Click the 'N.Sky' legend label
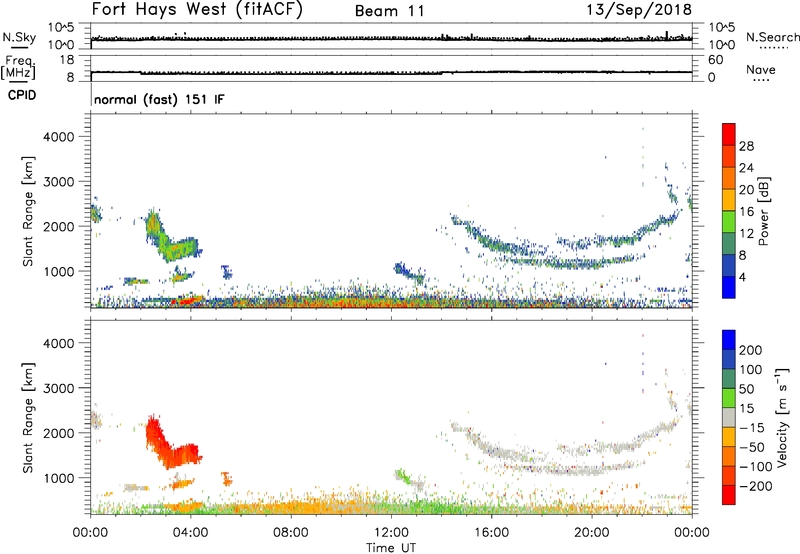Image resolution: width=800 pixels, height=554 pixels. pyautogui.click(x=19, y=37)
